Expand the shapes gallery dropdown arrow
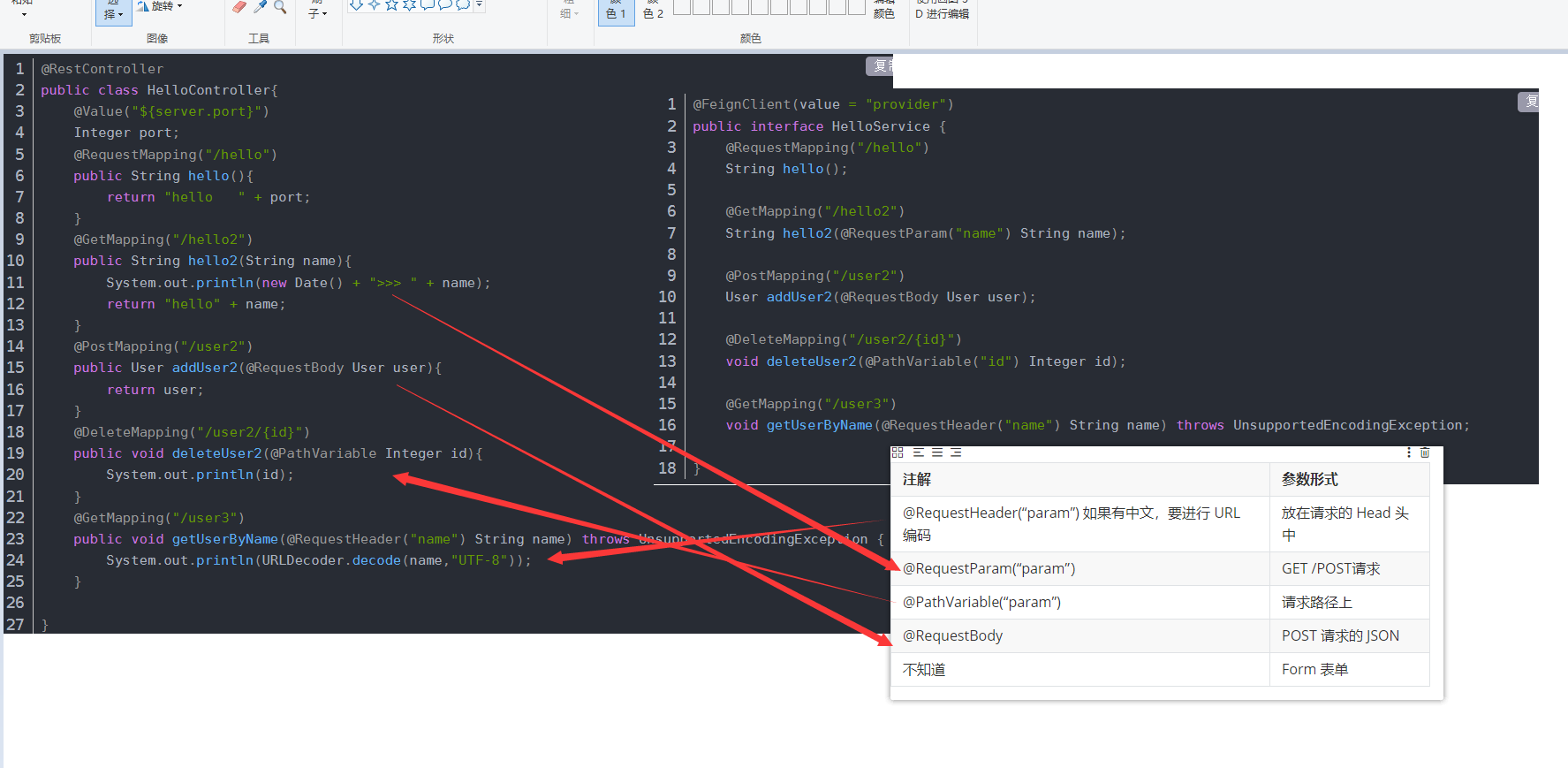 [480, 5]
